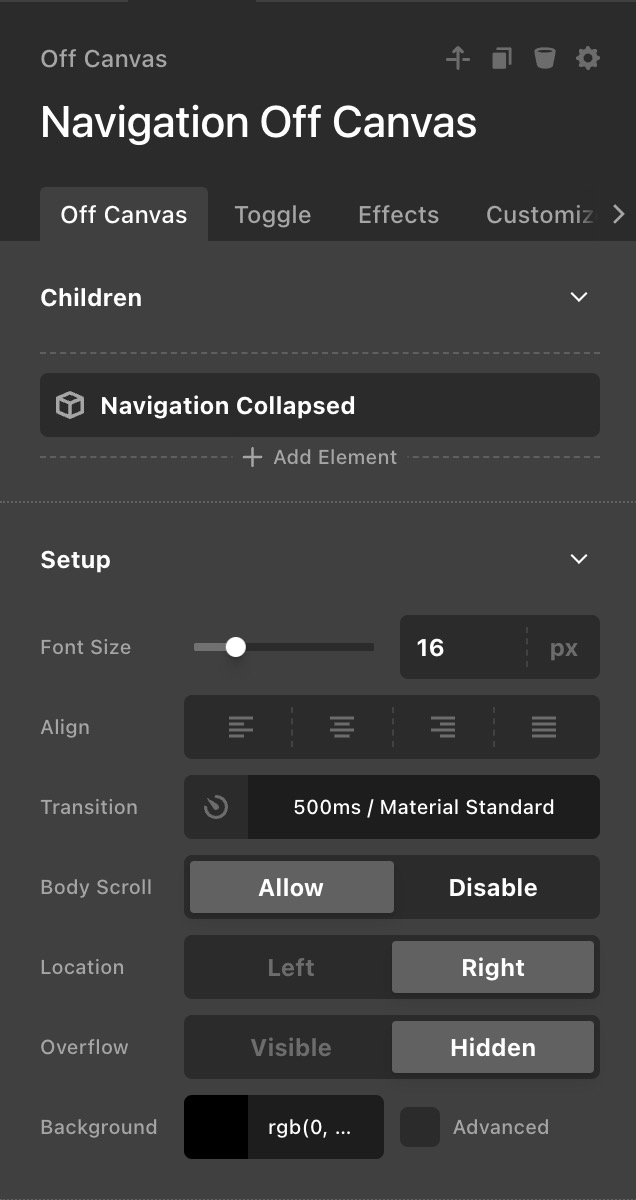Click the duplicate element icon
The height and width of the screenshot is (1200, 636).
point(501,59)
